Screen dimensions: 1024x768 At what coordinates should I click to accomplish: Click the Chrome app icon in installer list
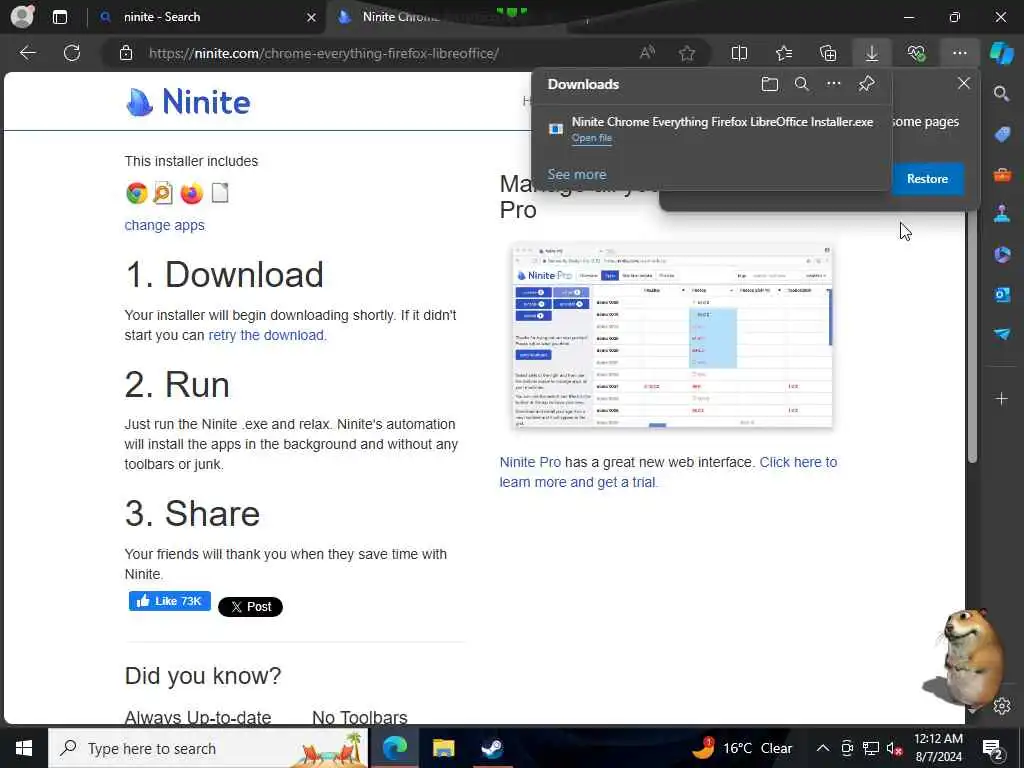(136, 193)
